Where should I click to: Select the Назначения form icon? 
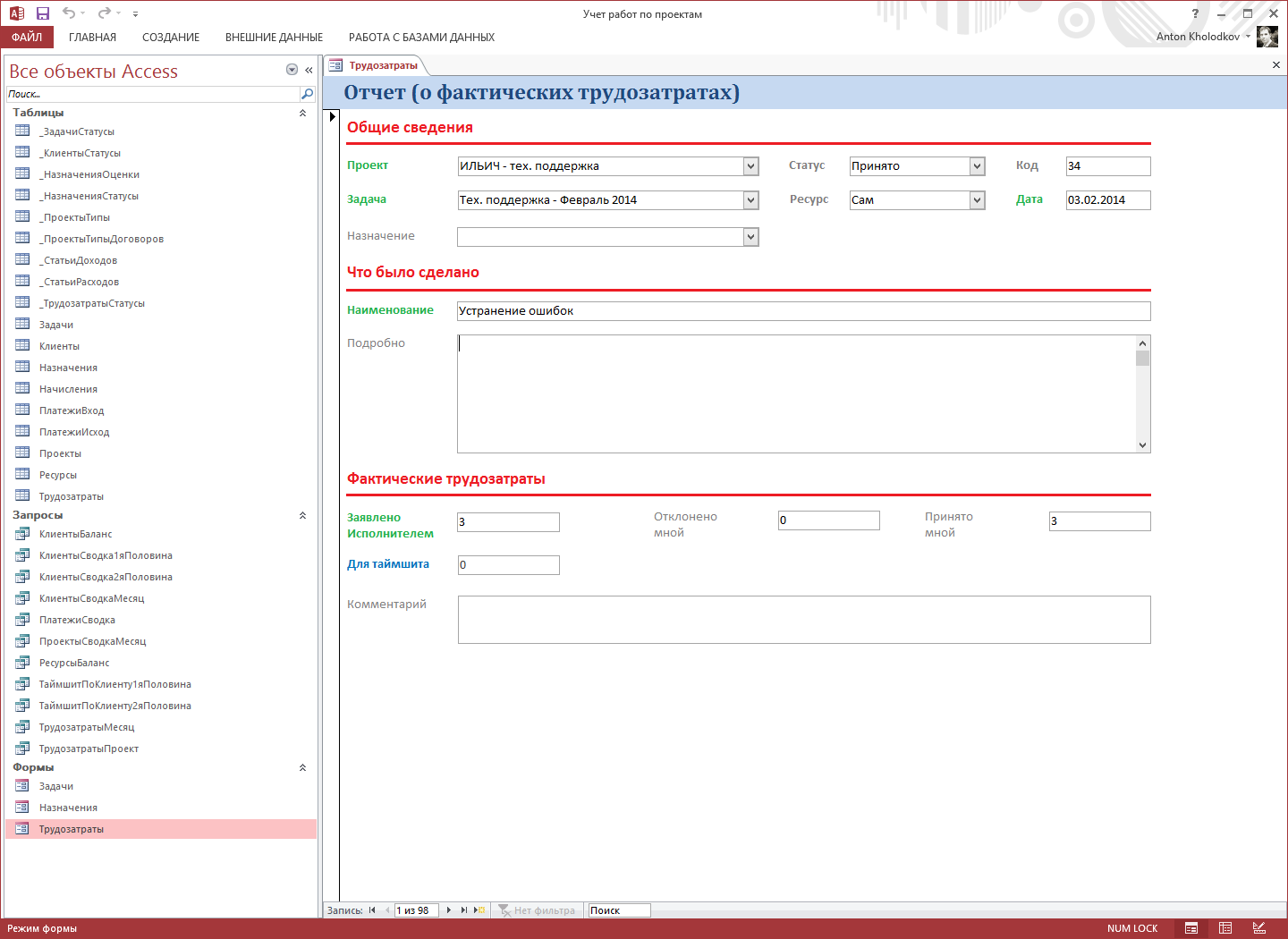22,807
